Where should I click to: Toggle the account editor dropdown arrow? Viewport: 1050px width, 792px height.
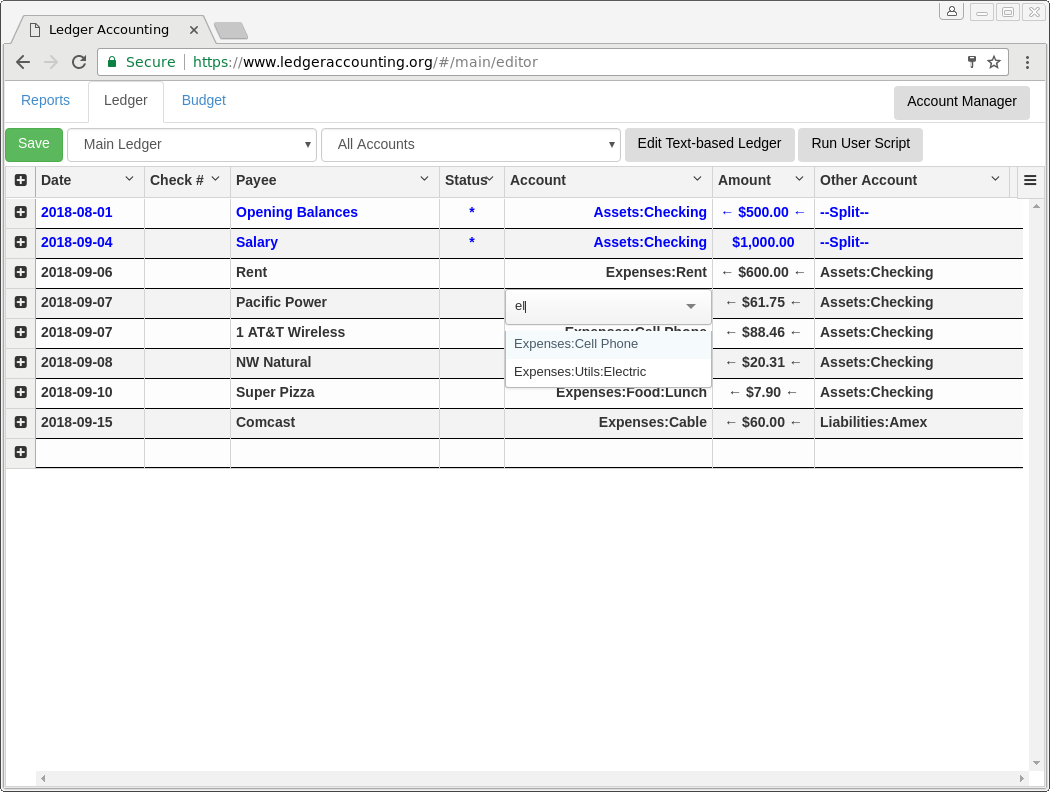coord(691,307)
